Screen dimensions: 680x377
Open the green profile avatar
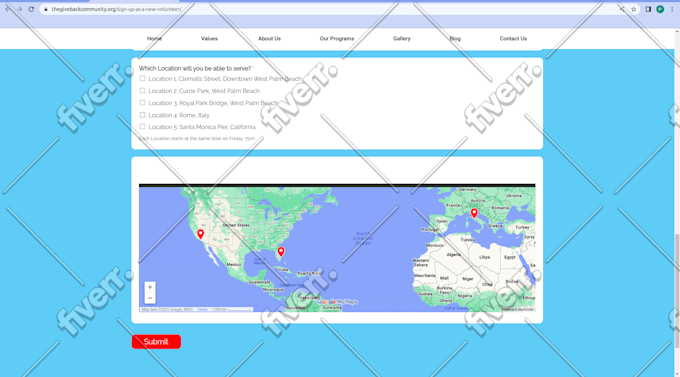(660, 9)
